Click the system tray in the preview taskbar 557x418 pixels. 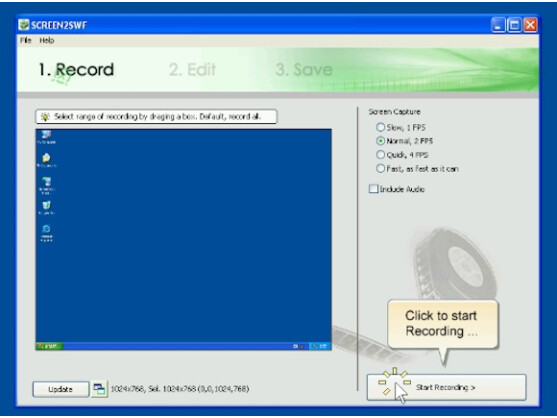(x=320, y=346)
